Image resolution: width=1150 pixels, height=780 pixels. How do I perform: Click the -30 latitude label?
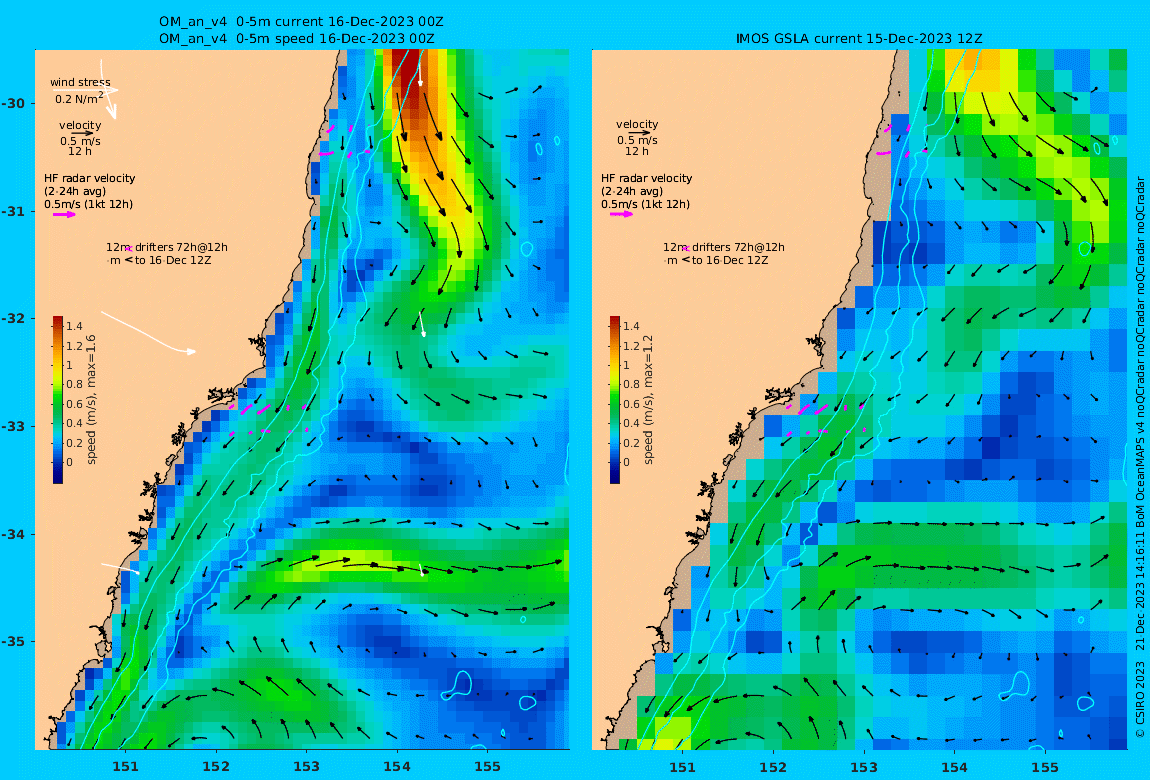pos(12,103)
